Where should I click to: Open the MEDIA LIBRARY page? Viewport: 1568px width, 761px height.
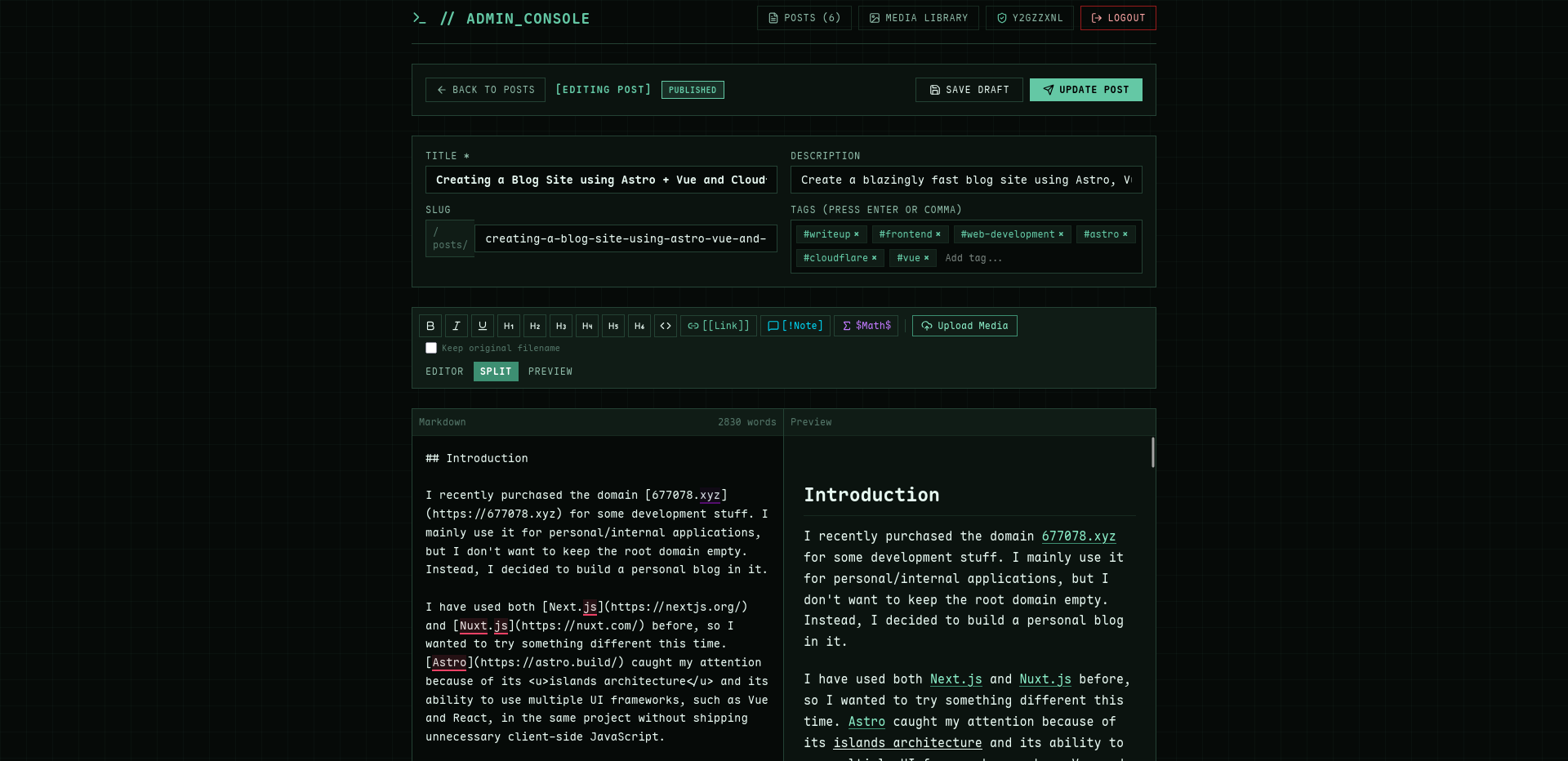point(919,18)
